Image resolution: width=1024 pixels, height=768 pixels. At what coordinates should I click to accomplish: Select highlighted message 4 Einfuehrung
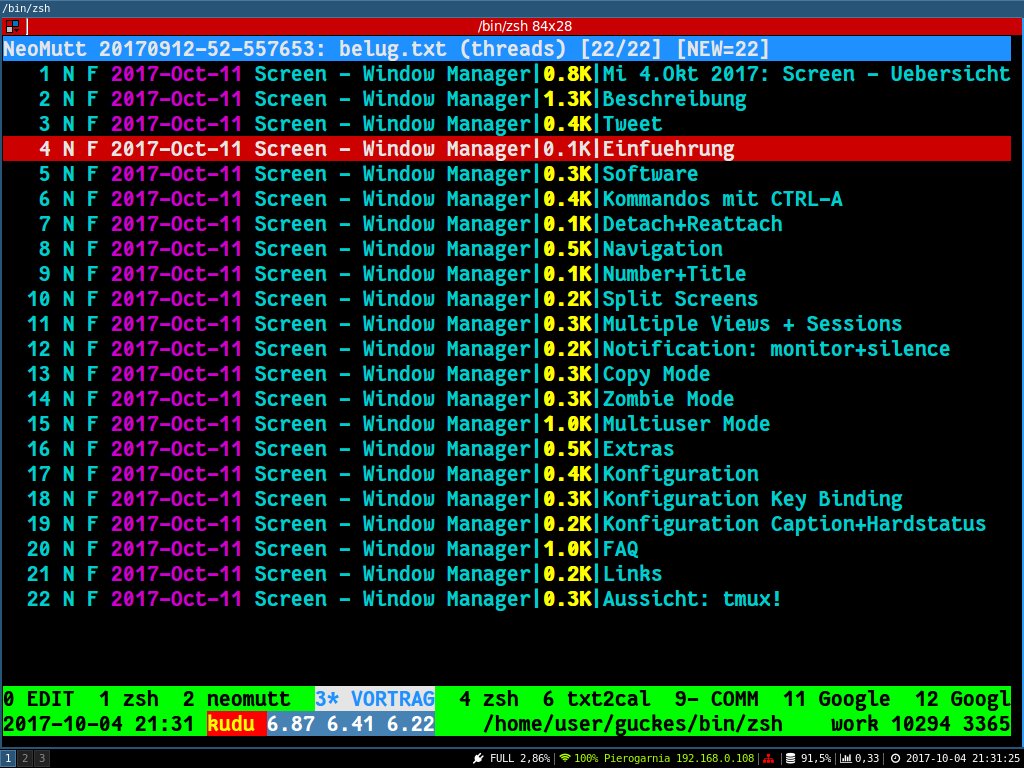[x=506, y=149]
